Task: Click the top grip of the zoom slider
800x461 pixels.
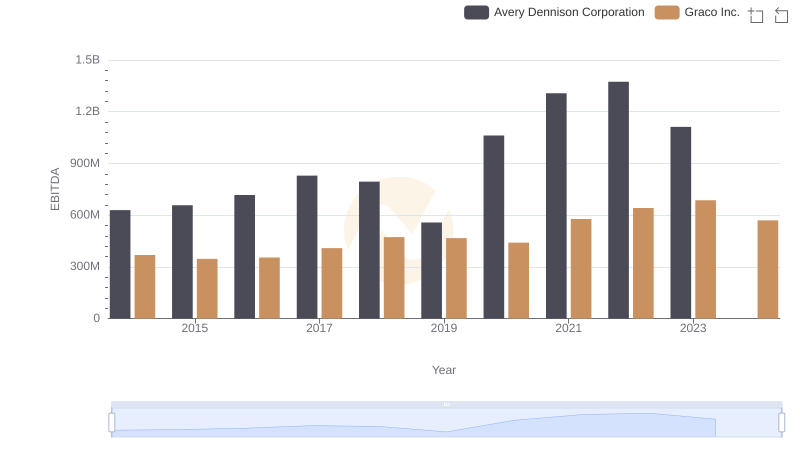Action: pos(446,404)
